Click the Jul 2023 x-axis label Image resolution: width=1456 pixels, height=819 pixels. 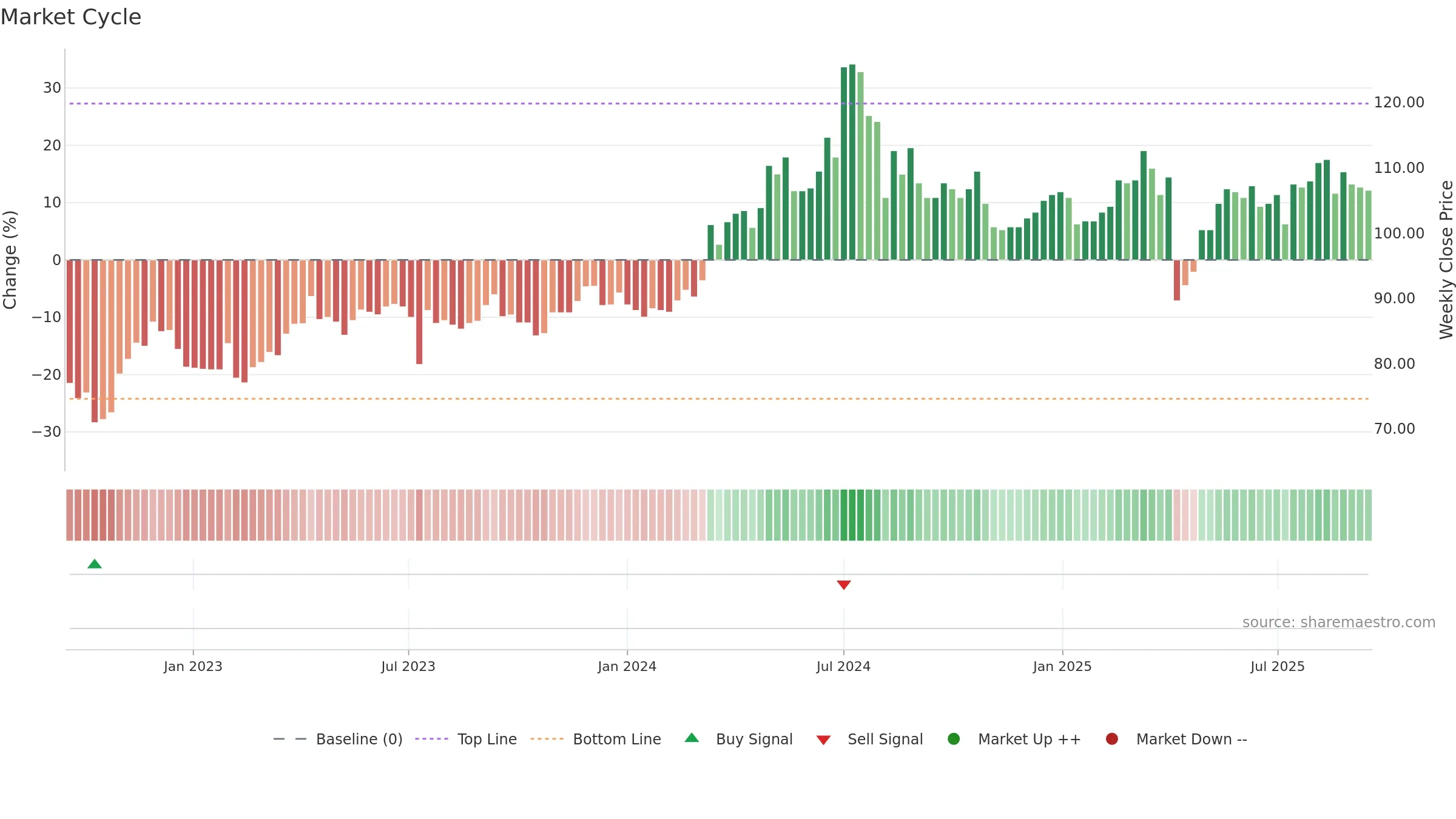tap(408, 667)
